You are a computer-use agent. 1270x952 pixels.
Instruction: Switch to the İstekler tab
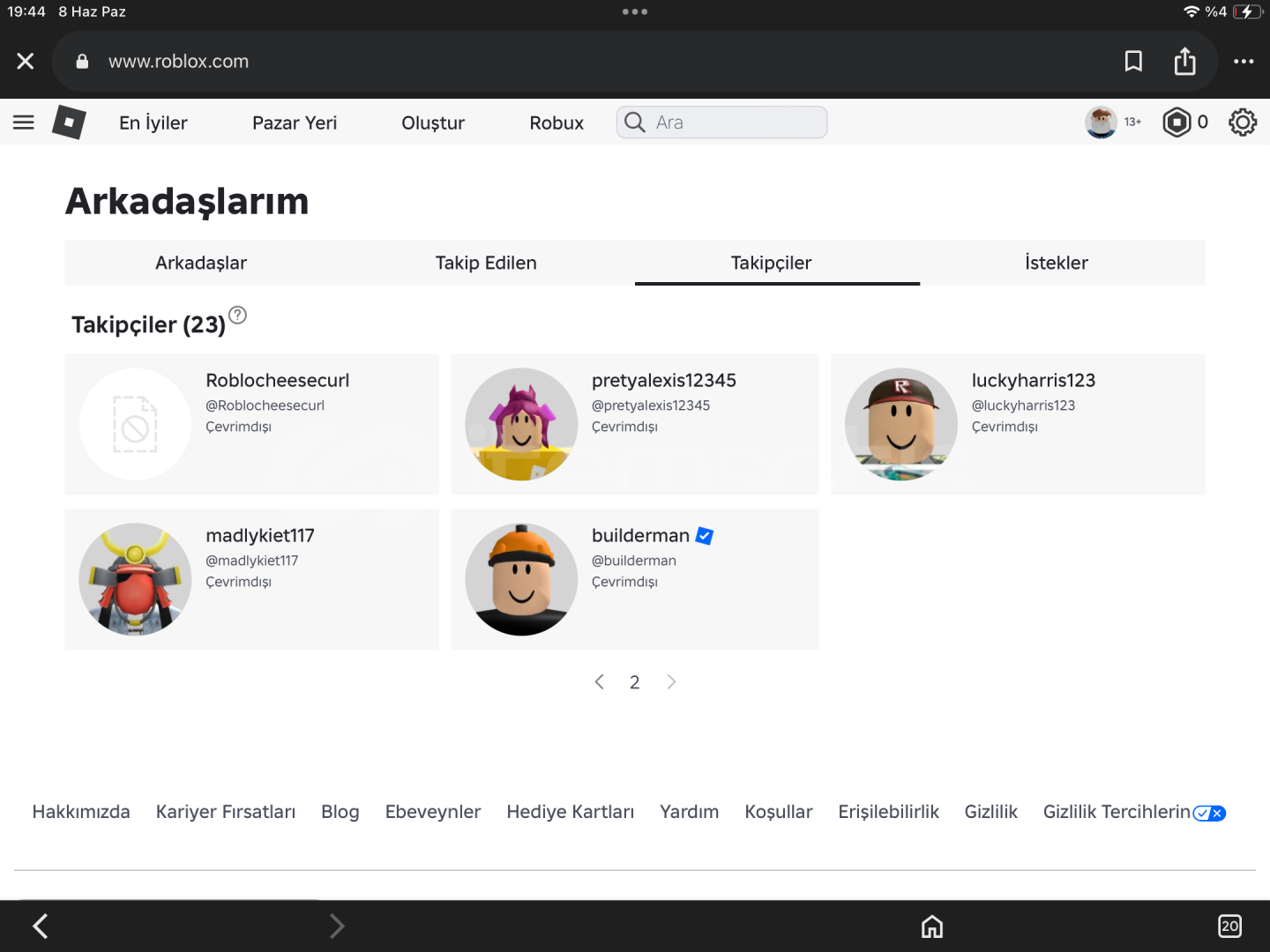click(x=1057, y=263)
